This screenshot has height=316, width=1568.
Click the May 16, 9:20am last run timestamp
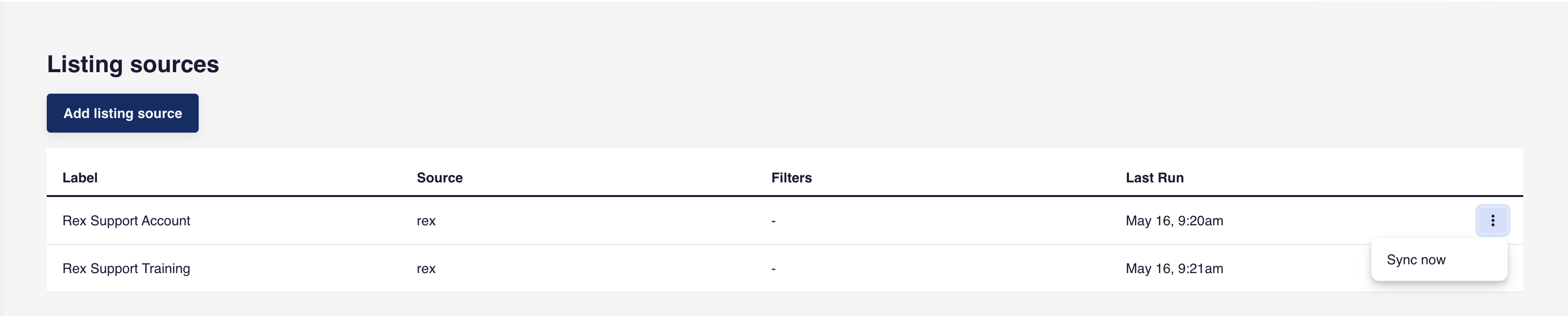pos(1175,221)
